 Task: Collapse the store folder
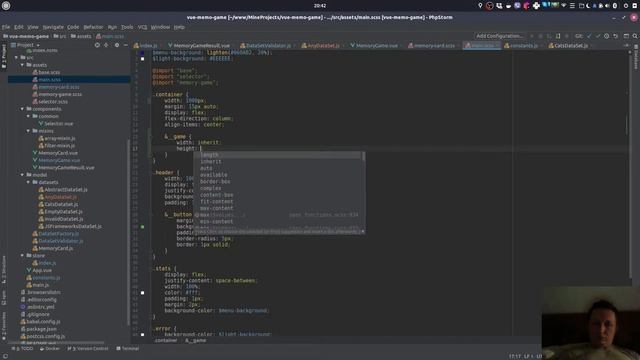point(22,256)
